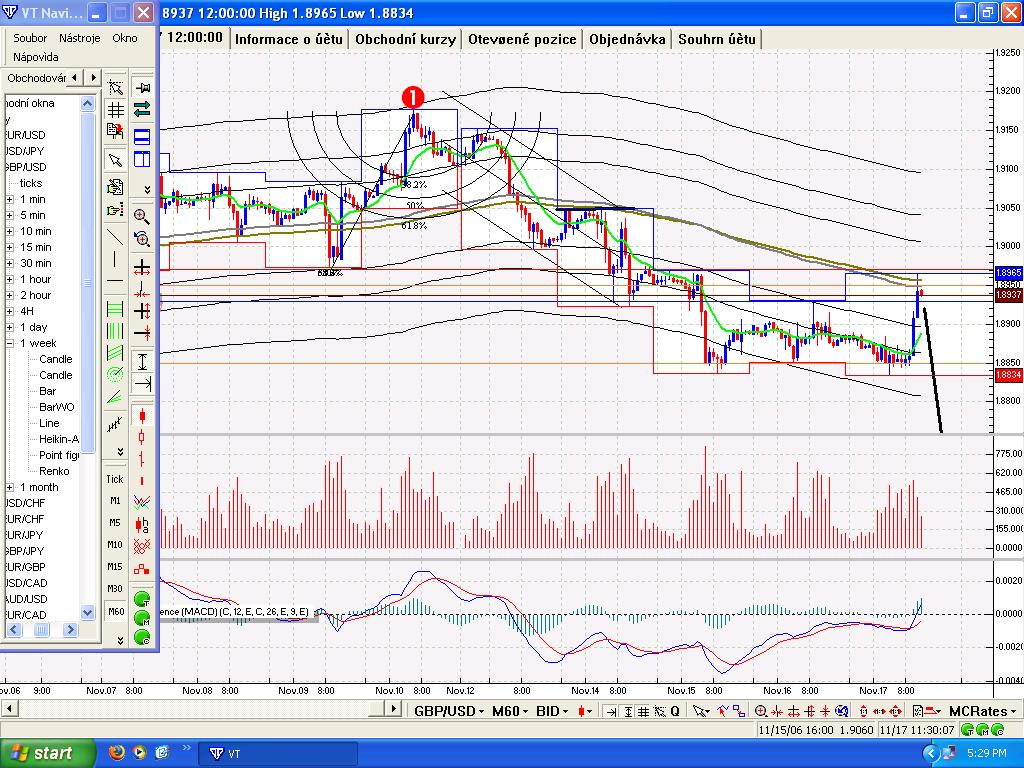The height and width of the screenshot is (768, 1024).
Task: Expand the 1 month tree node
Action: coord(10,488)
